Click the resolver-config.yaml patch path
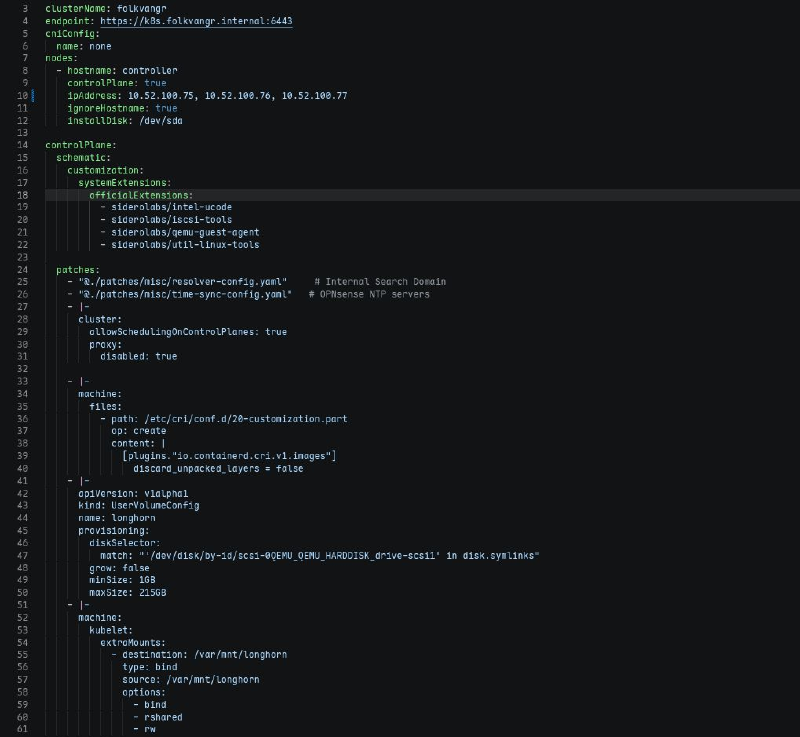This screenshot has width=800, height=737. point(183,282)
